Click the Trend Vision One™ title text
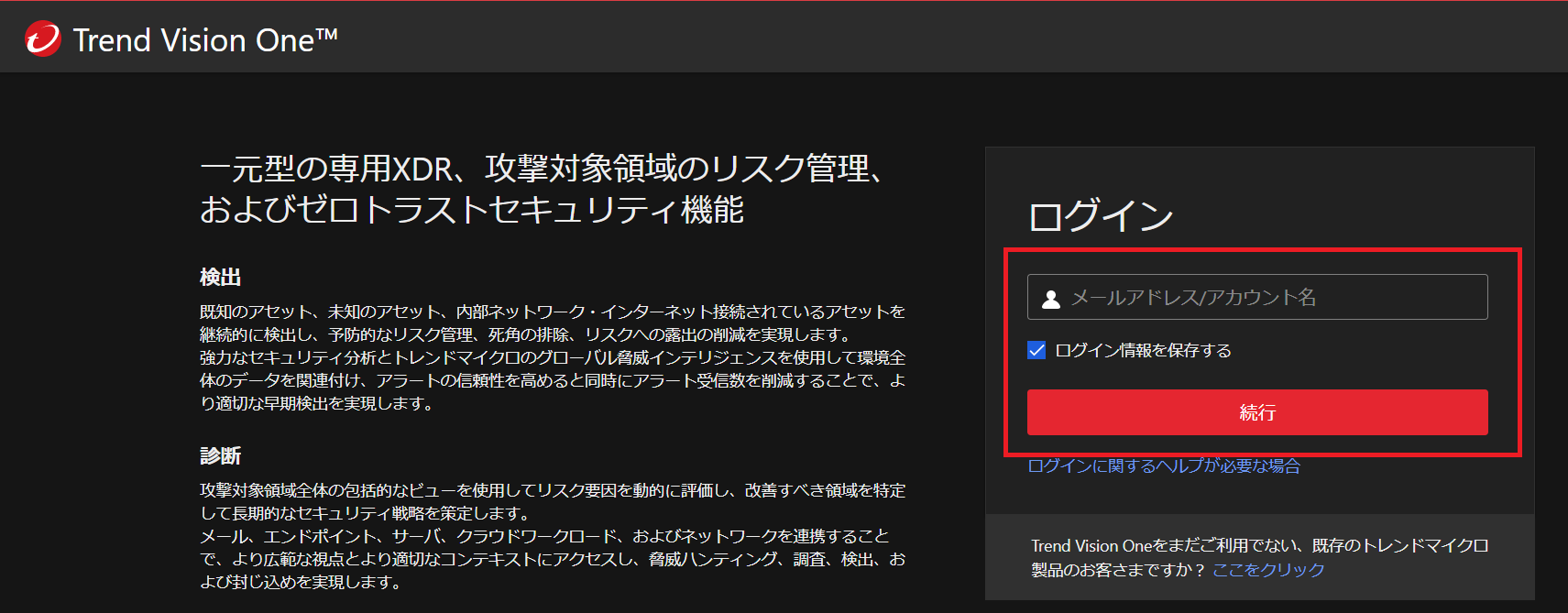Viewport: 1568px width, 613px height. pyautogui.click(x=205, y=39)
